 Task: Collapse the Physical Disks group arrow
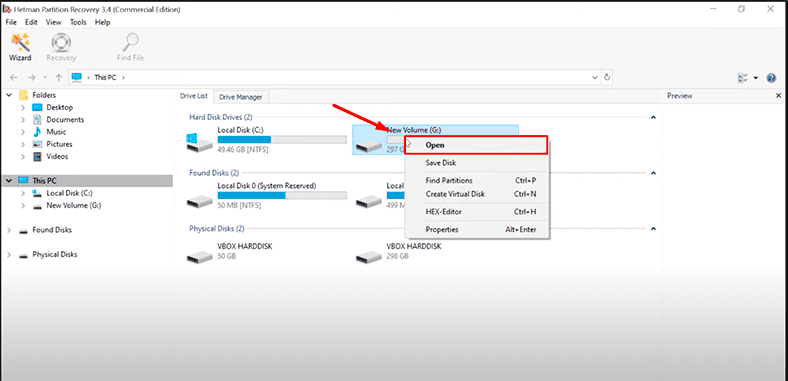click(x=653, y=229)
